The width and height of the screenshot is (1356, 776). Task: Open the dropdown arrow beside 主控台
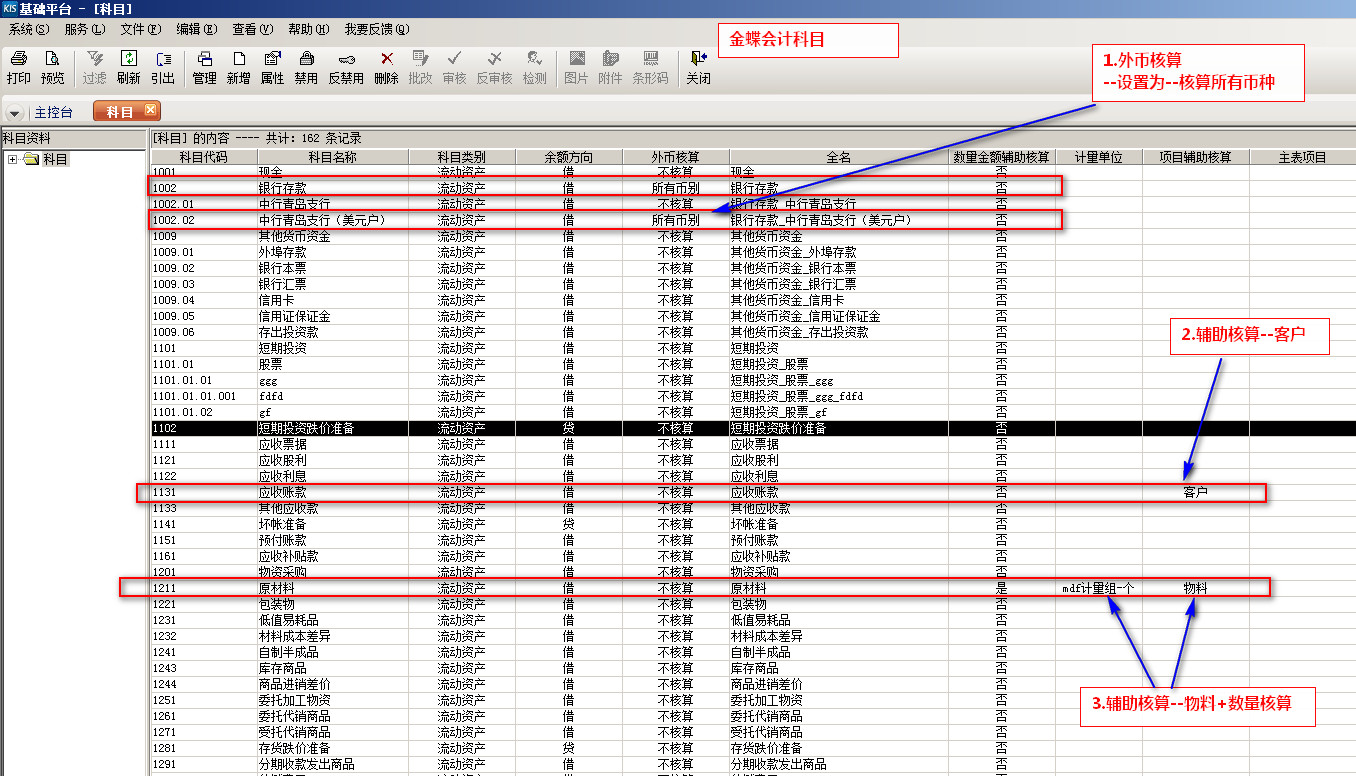pos(15,112)
